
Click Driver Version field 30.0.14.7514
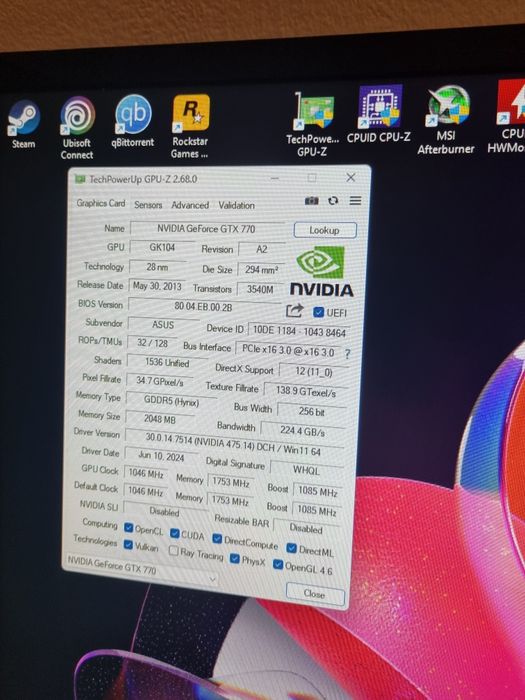tap(234, 444)
